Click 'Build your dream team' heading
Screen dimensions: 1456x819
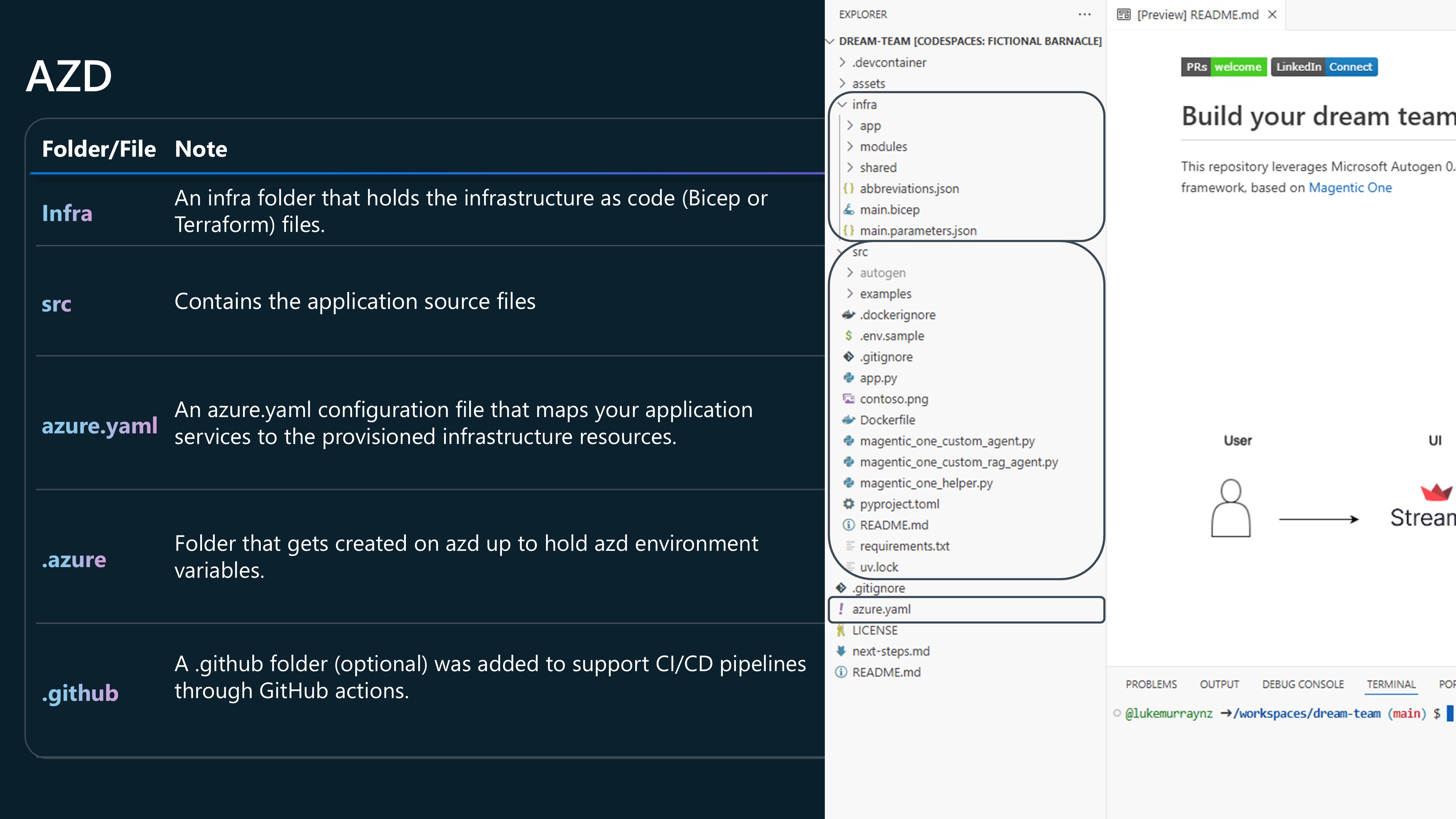[1318, 116]
